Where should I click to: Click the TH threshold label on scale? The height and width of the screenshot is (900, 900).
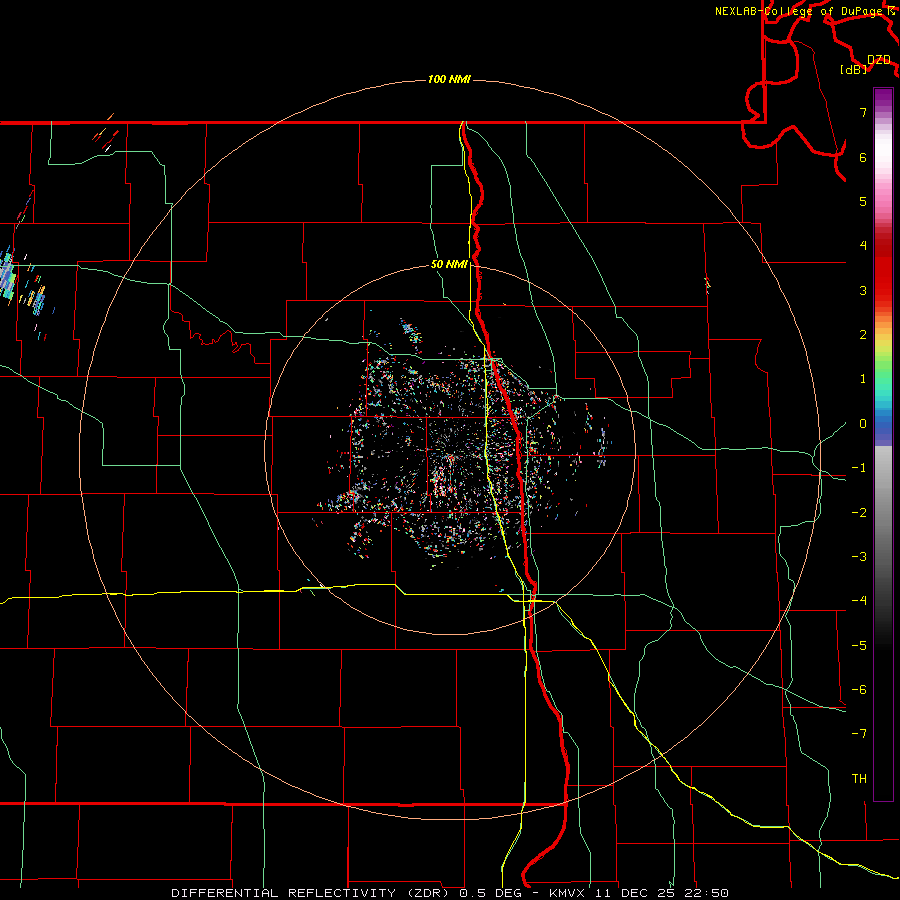pyautogui.click(x=859, y=779)
